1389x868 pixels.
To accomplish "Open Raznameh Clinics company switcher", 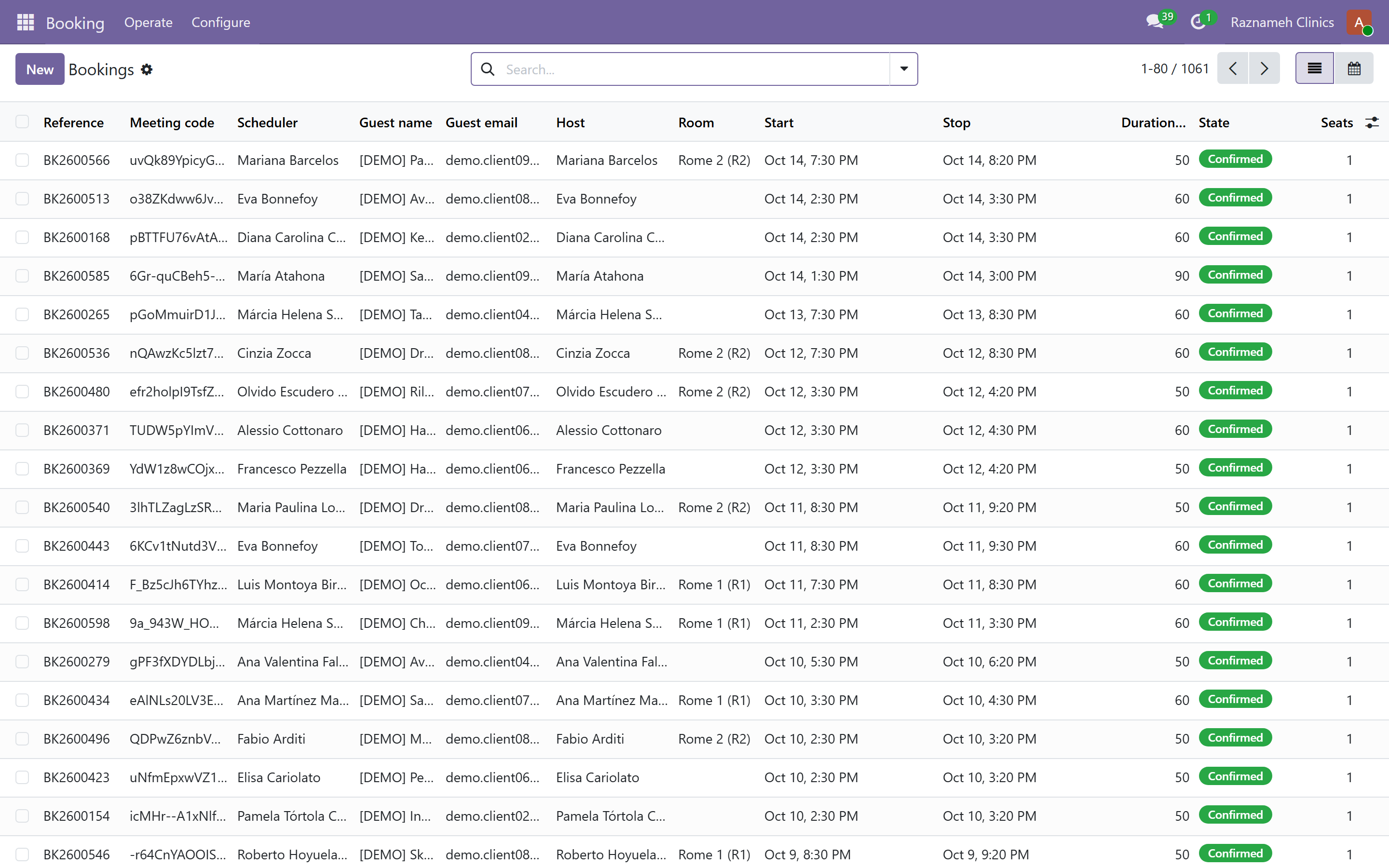I will tap(1281, 22).
